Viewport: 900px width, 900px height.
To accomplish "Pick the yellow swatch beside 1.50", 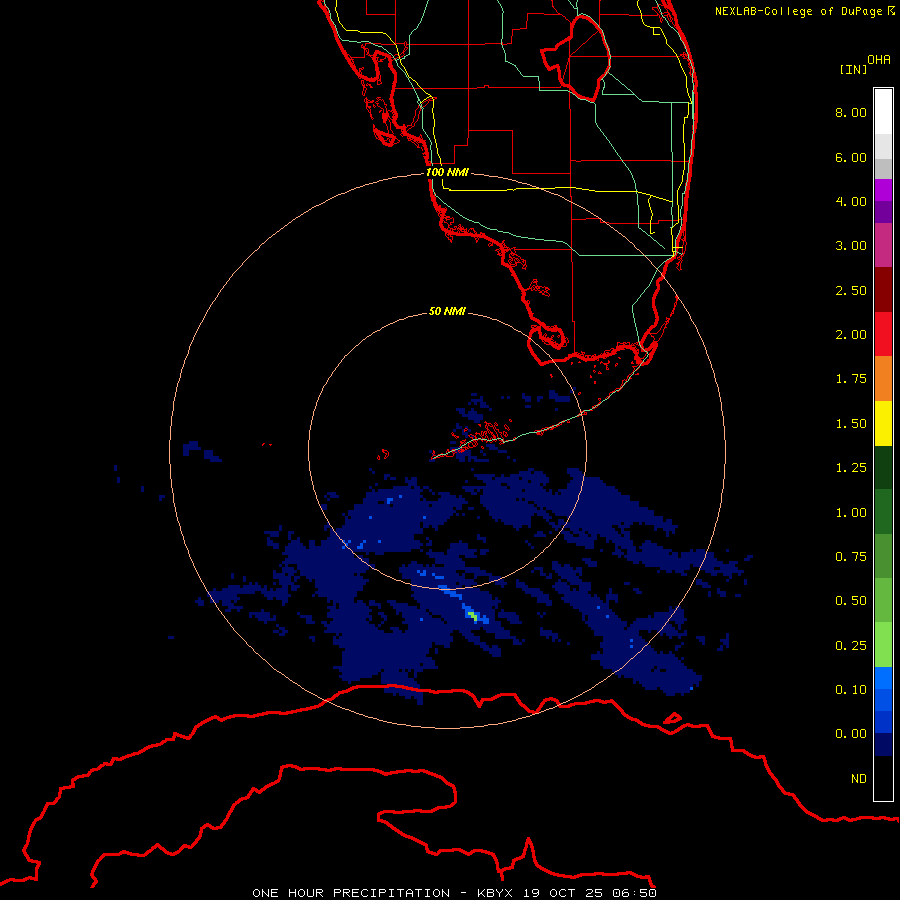I will pyautogui.click(x=883, y=423).
